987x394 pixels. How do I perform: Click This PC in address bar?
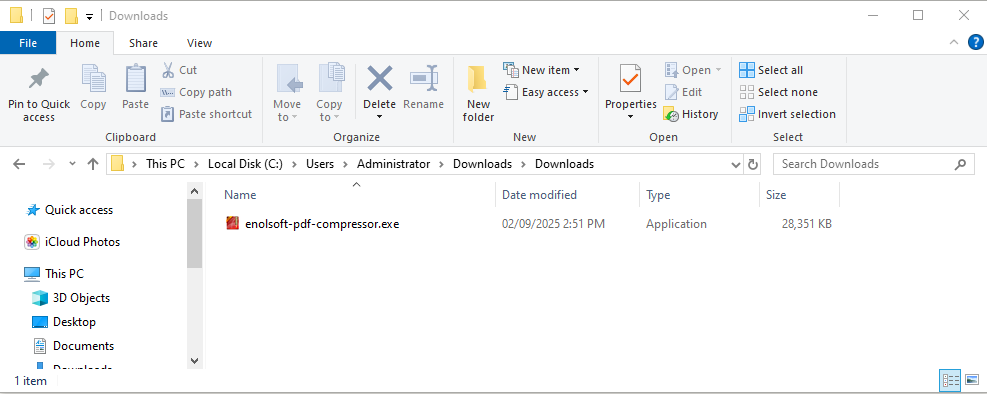coord(166,164)
